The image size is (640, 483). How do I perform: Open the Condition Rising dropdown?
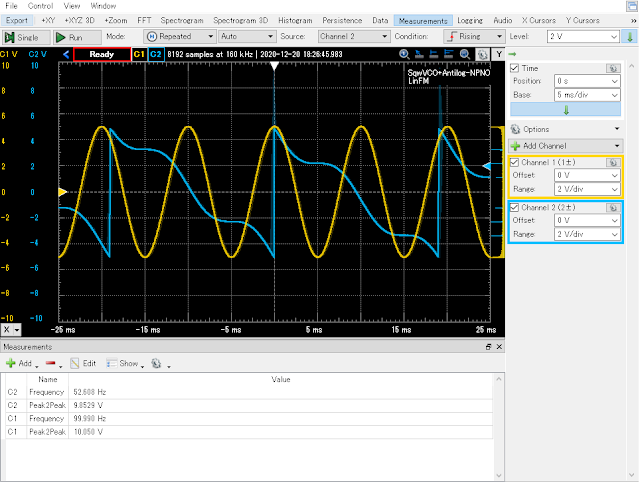coord(473,36)
